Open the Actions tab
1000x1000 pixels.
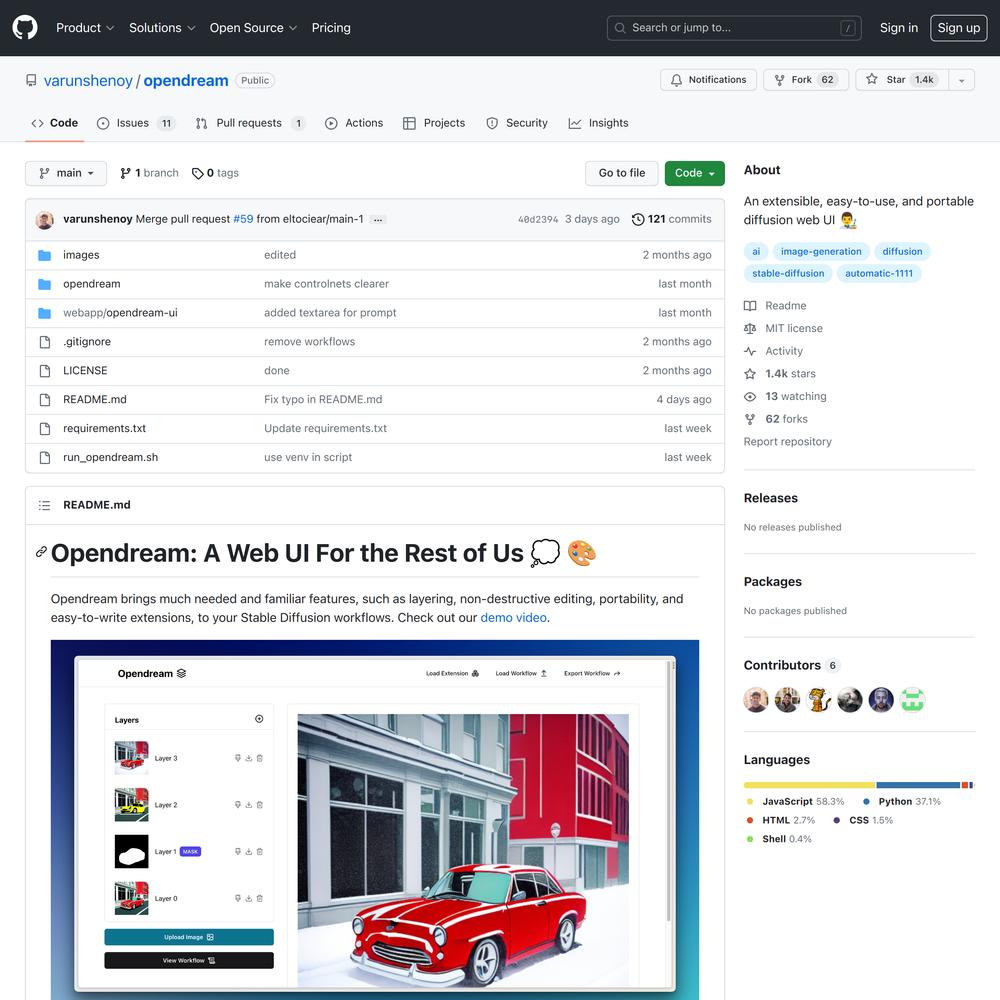pyautogui.click(x=354, y=123)
